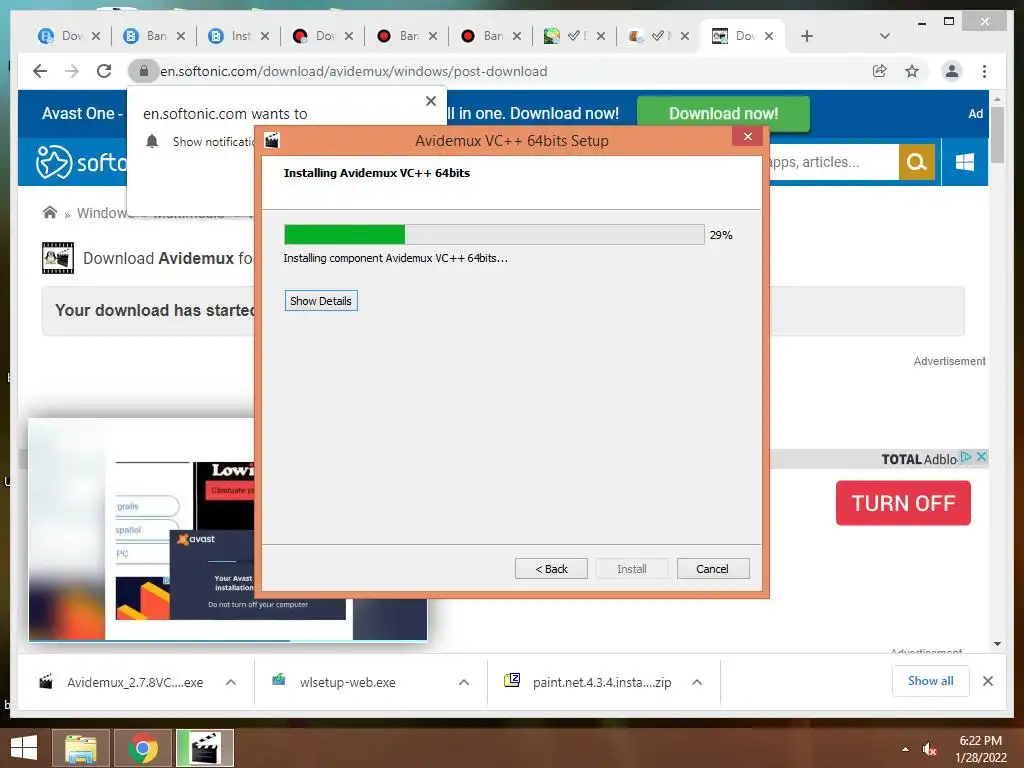The width and height of the screenshot is (1024, 768).
Task: Click the Avidemux clapperboard icon in setup title
Action: tap(272, 140)
